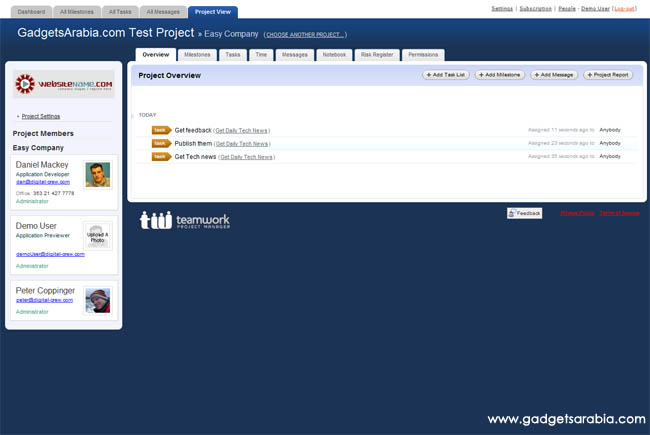Open the Get Tech news task

coord(195,157)
